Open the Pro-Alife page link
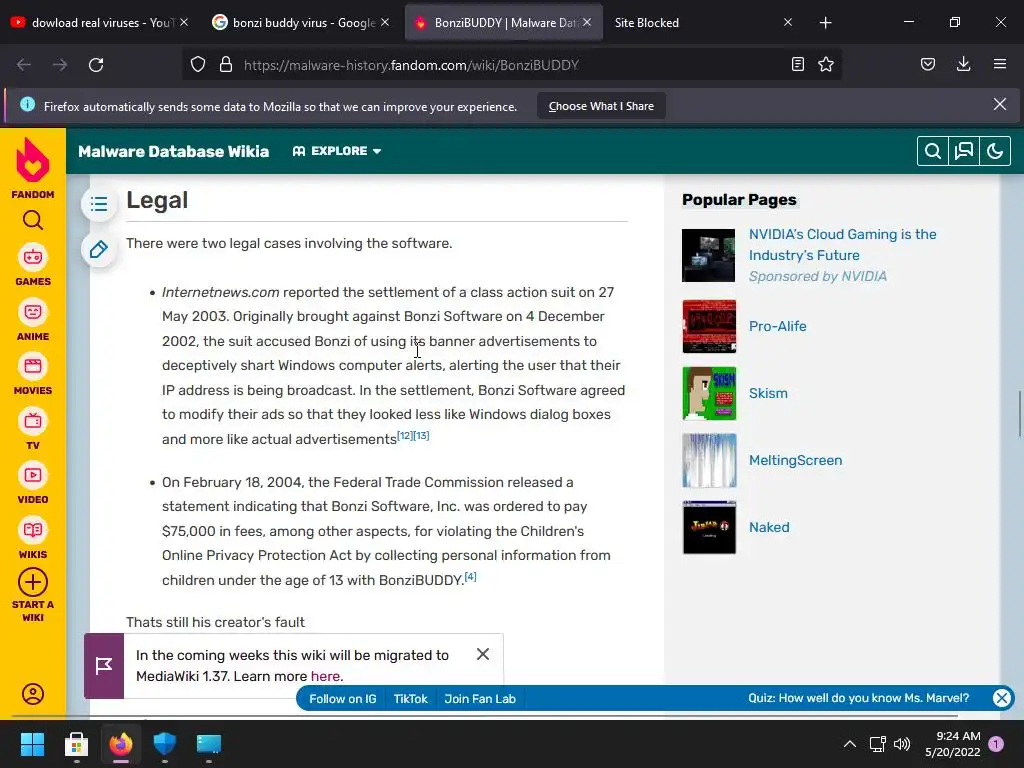 pos(777,327)
